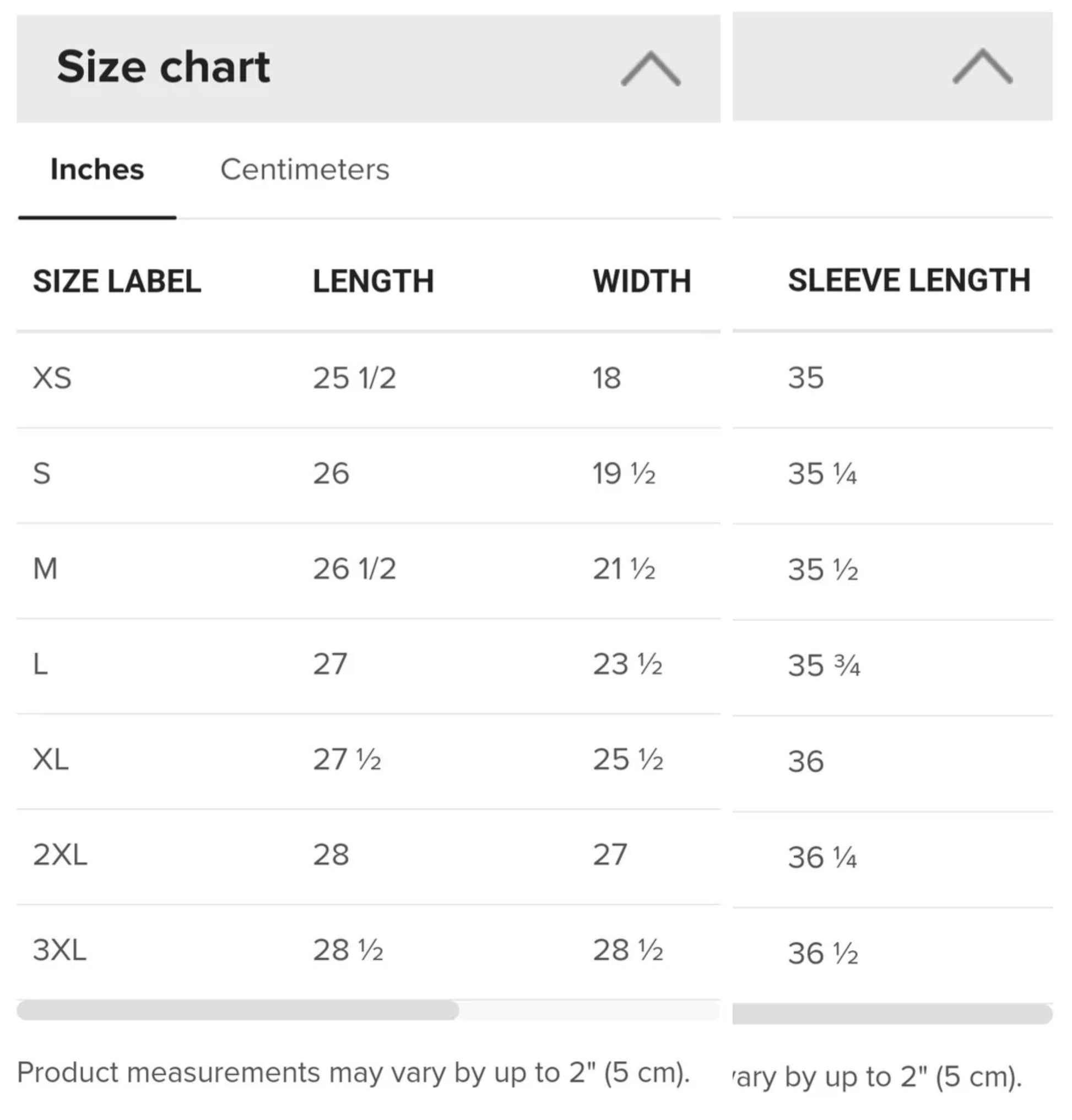The image size is (1072, 1120).
Task: Click the SLEEVE LENGTH column header
Action: (908, 280)
